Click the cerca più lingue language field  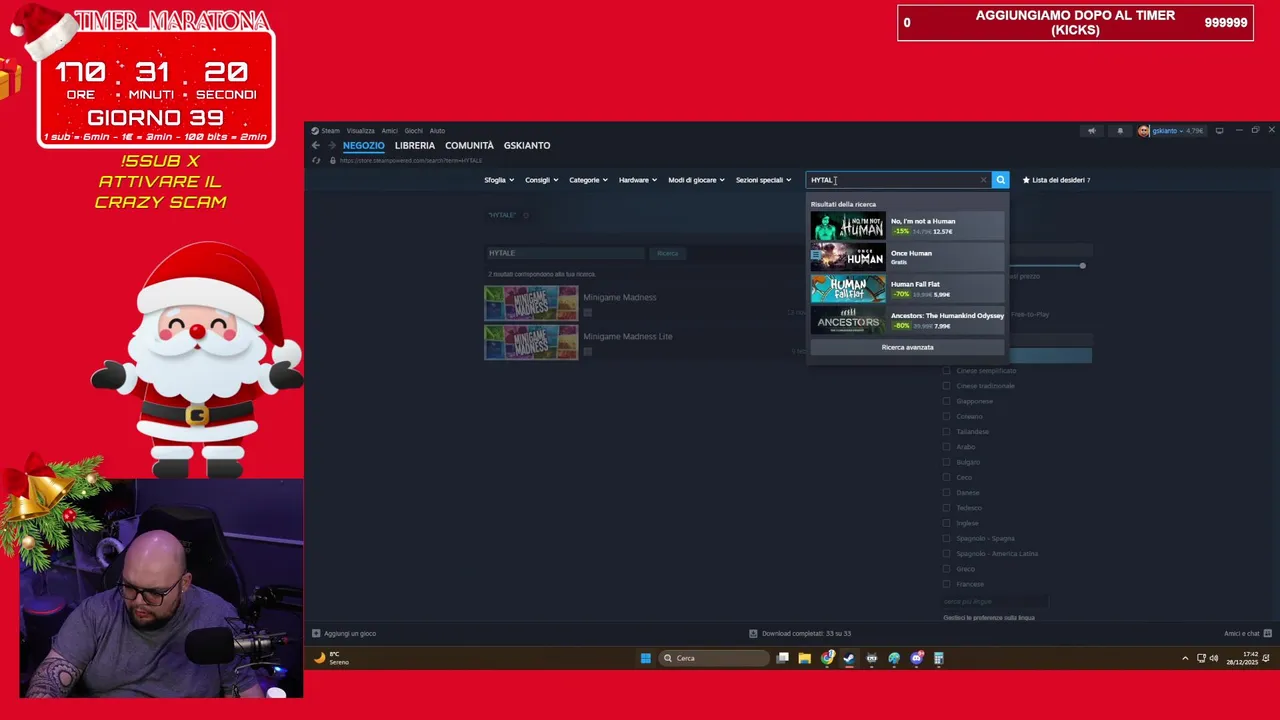(995, 601)
